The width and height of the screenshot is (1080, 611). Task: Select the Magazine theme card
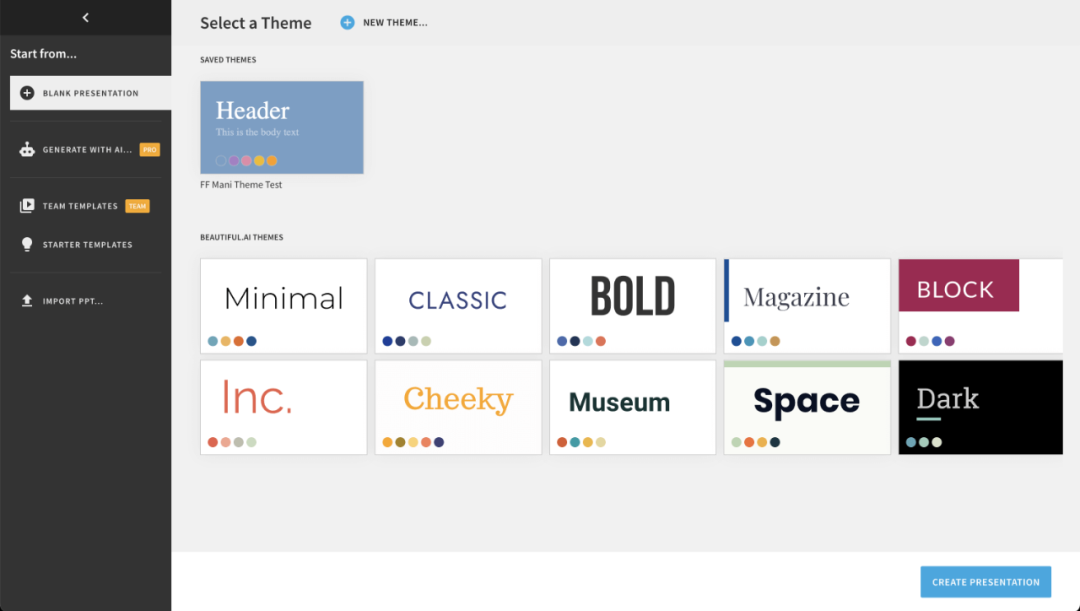pyautogui.click(x=806, y=305)
